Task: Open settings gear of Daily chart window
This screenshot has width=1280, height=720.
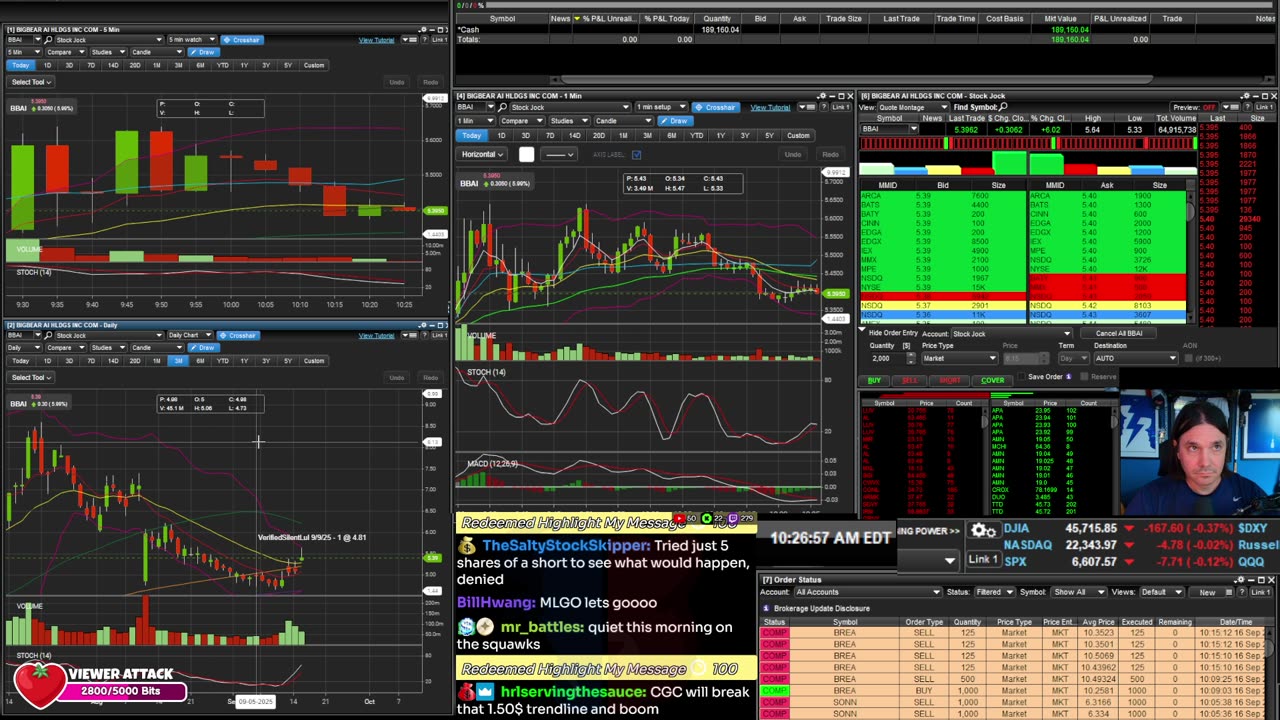Action: click(423, 325)
